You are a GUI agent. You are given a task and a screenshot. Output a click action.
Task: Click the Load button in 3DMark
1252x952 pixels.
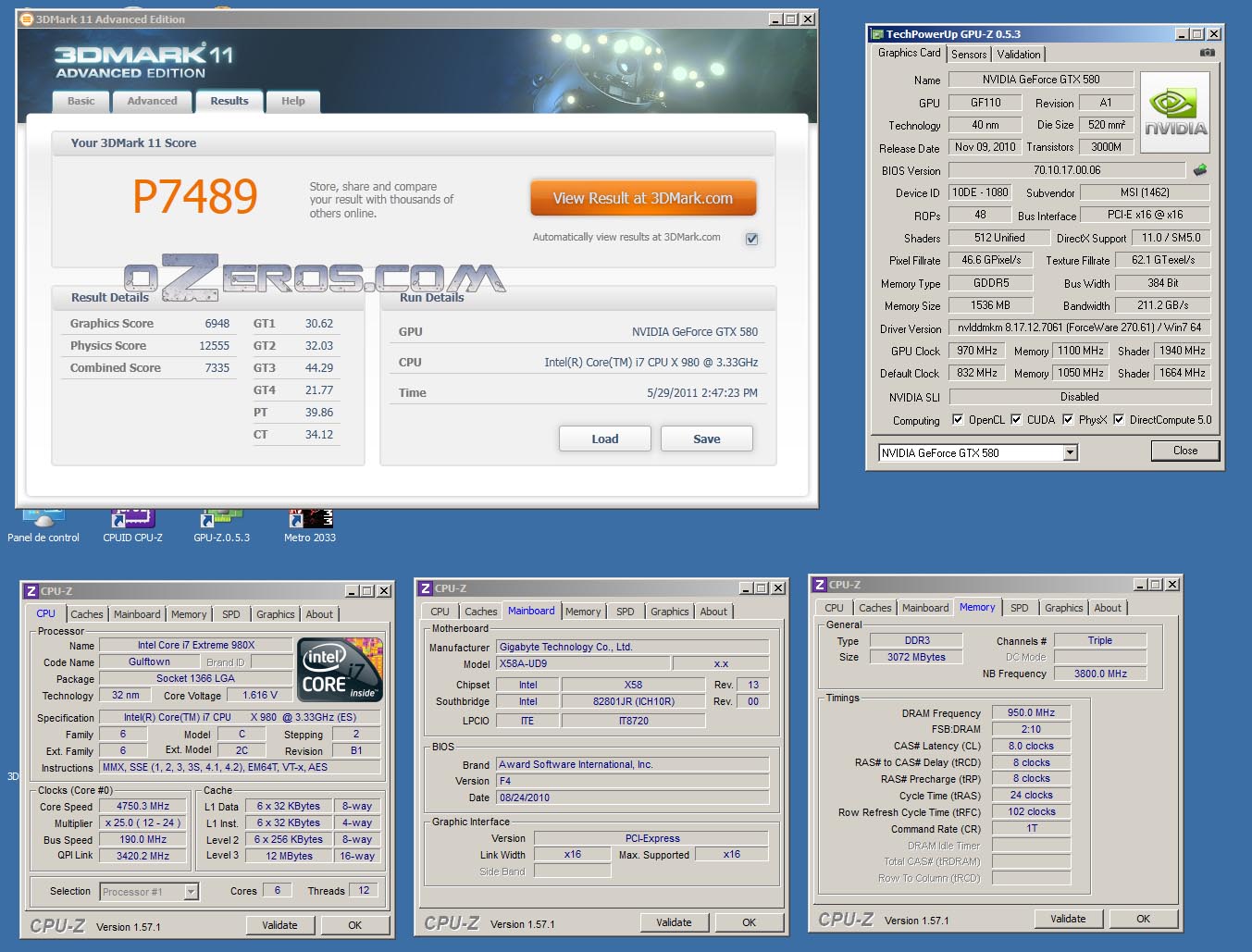click(605, 439)
